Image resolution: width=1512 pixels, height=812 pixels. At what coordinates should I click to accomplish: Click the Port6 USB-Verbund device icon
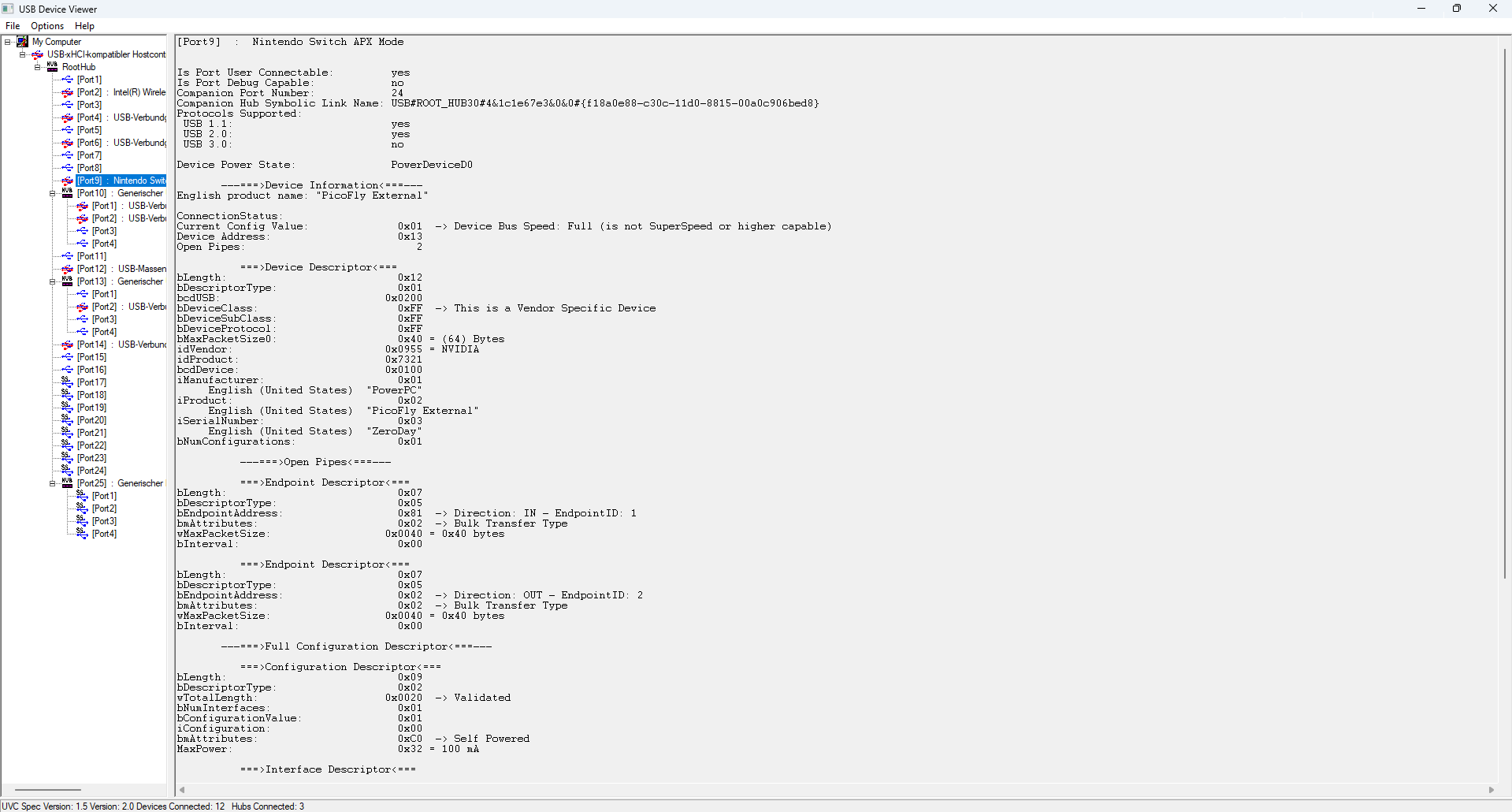67,143
